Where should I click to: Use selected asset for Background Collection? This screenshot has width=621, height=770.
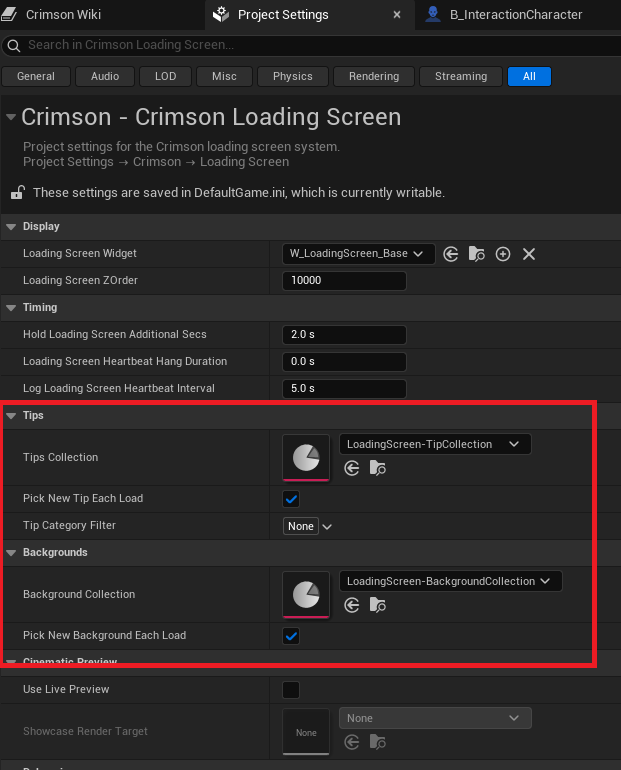[x=351, y=605]
